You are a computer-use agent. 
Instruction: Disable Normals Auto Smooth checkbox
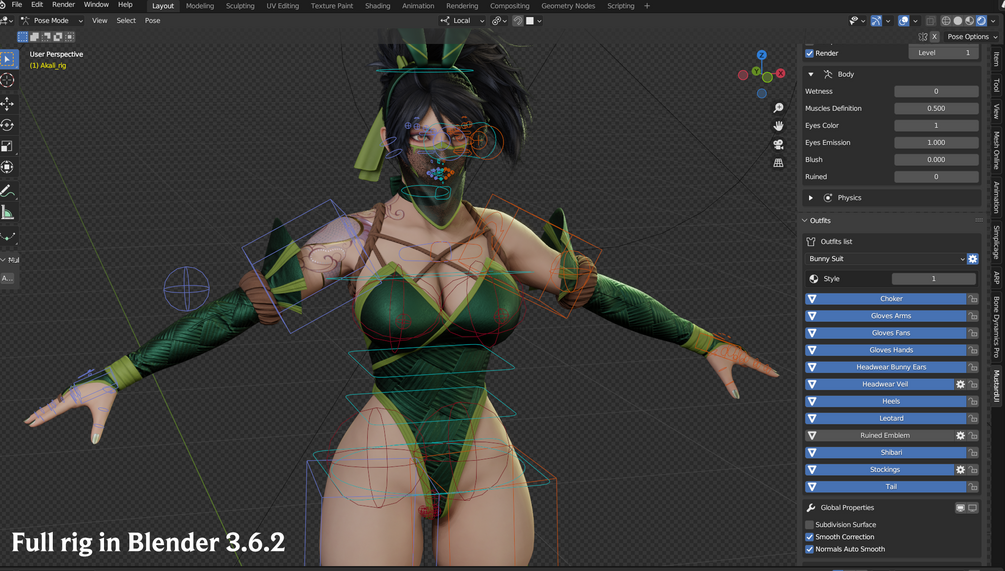click(x=810, y=549)
